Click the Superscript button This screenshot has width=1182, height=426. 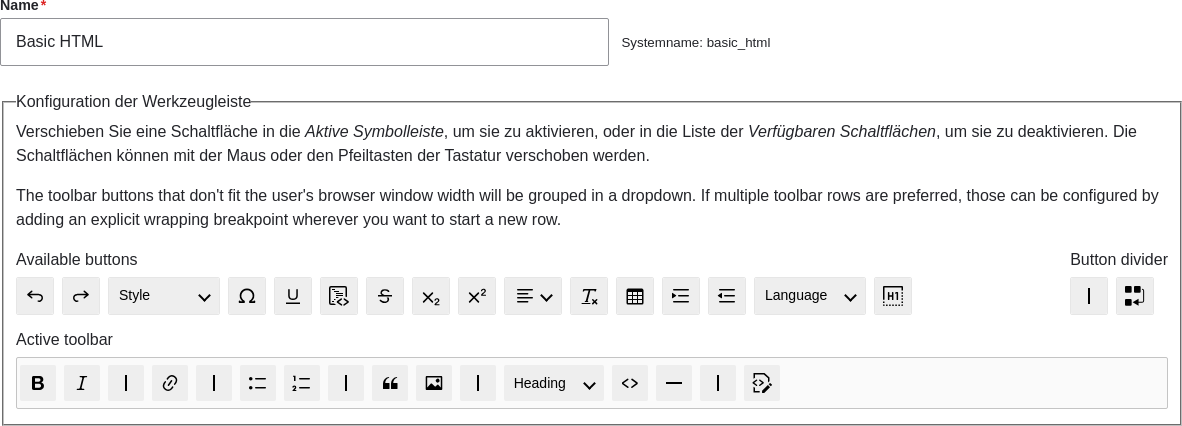(476, 296)
